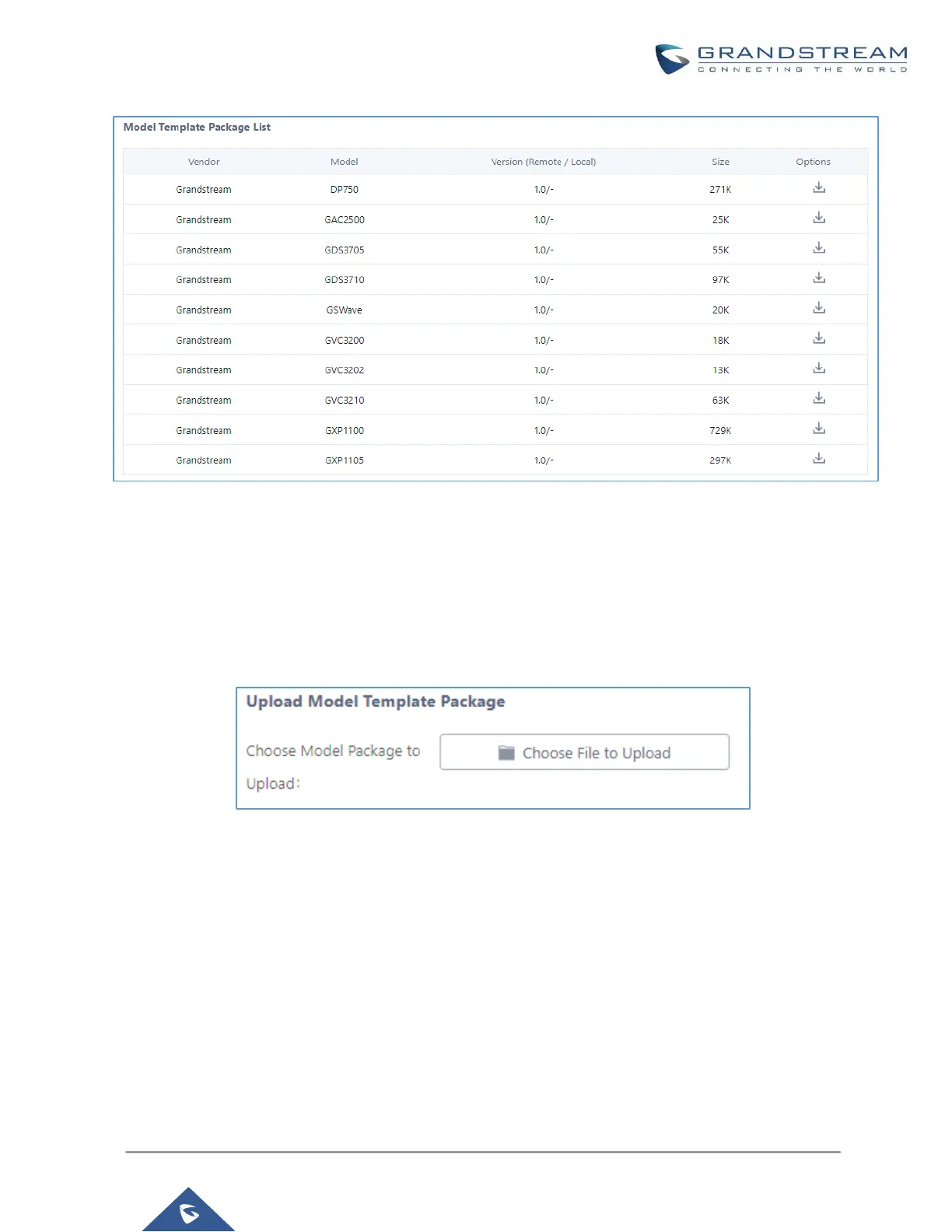952x1232 pixels.
Task: Click the GSWave model cell
Action: 345,310
